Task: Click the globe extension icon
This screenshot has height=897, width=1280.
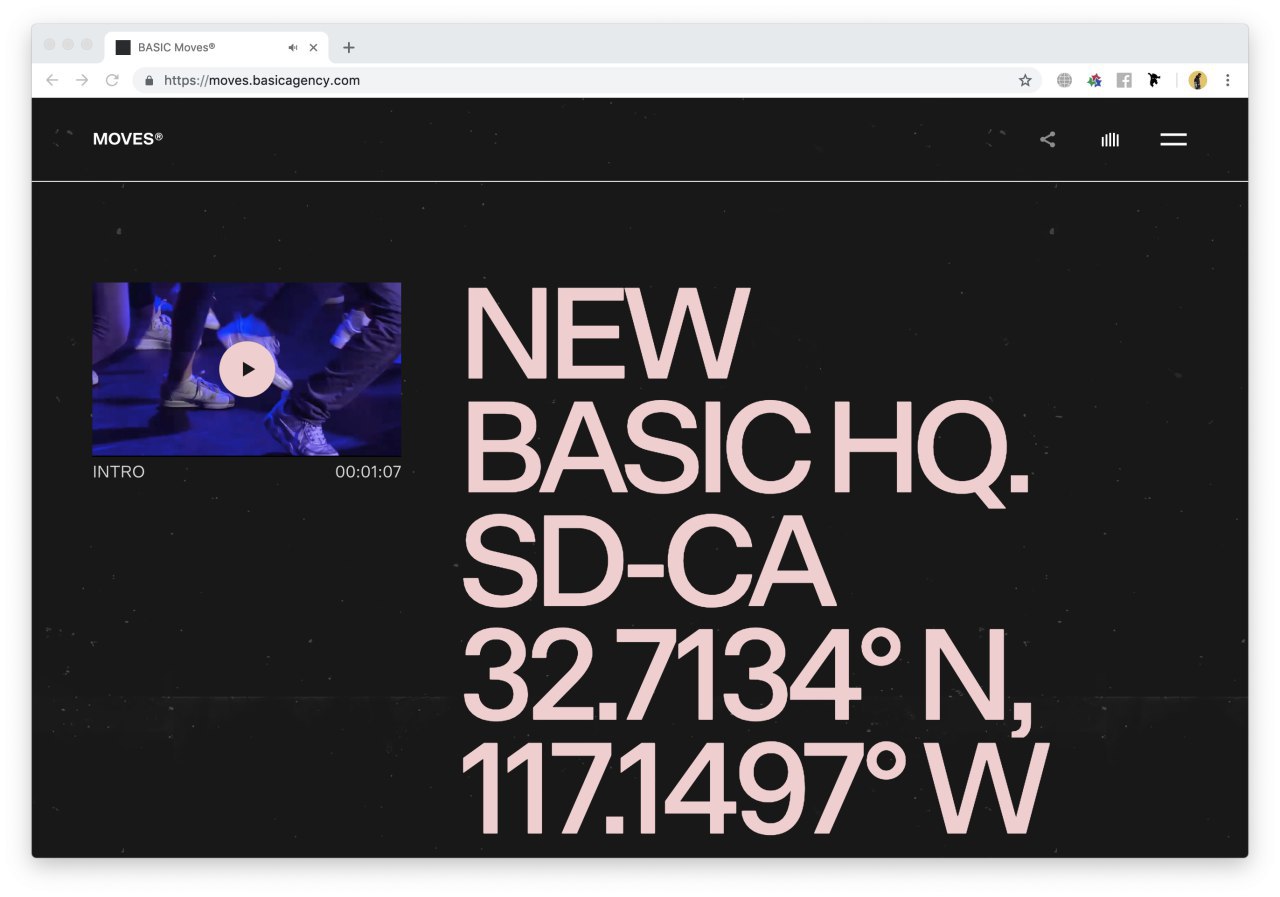Action: click(x=1064, y=80)
